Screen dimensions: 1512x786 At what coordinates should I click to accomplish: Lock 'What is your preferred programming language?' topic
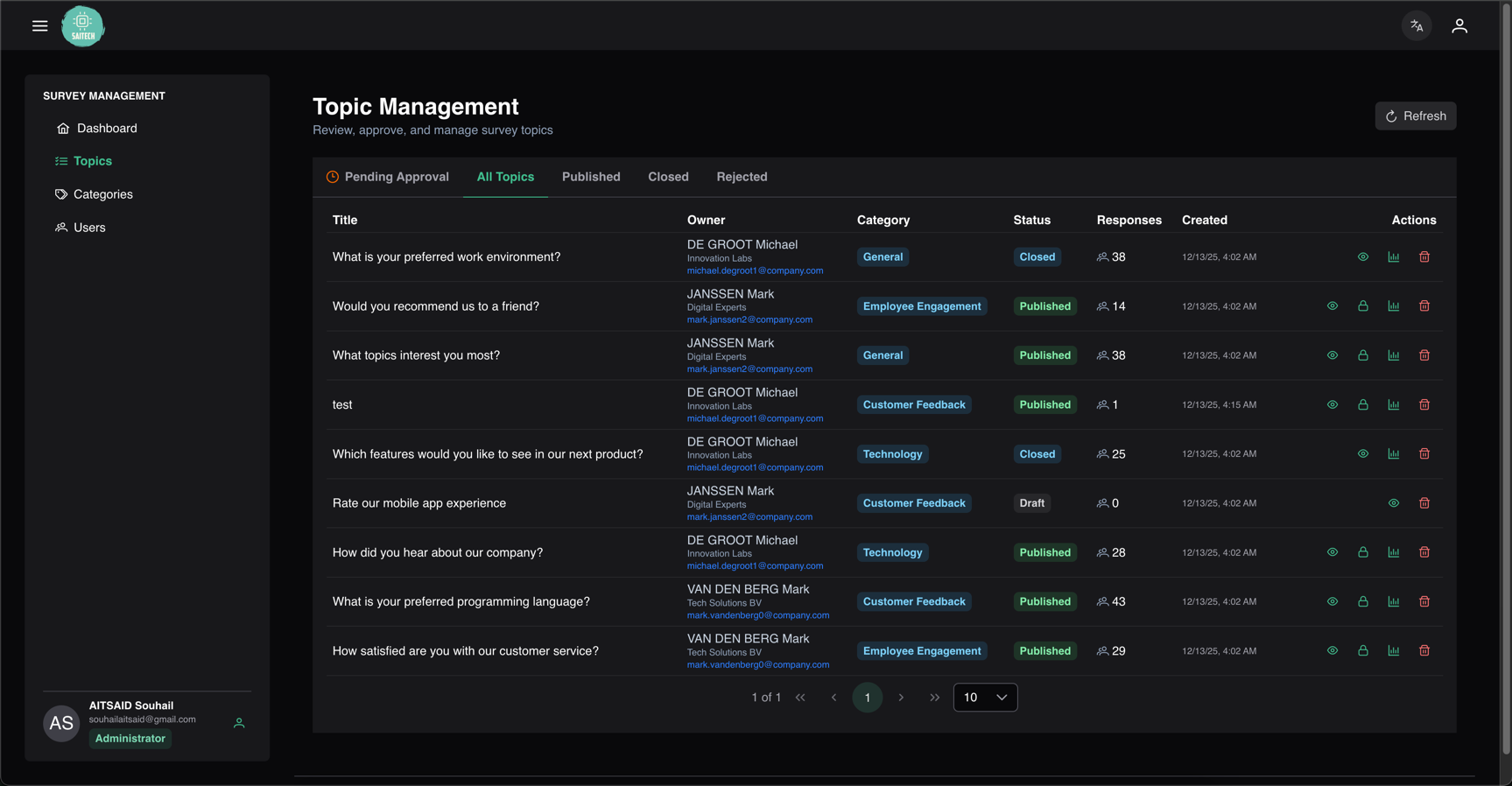coord(1363,602)
